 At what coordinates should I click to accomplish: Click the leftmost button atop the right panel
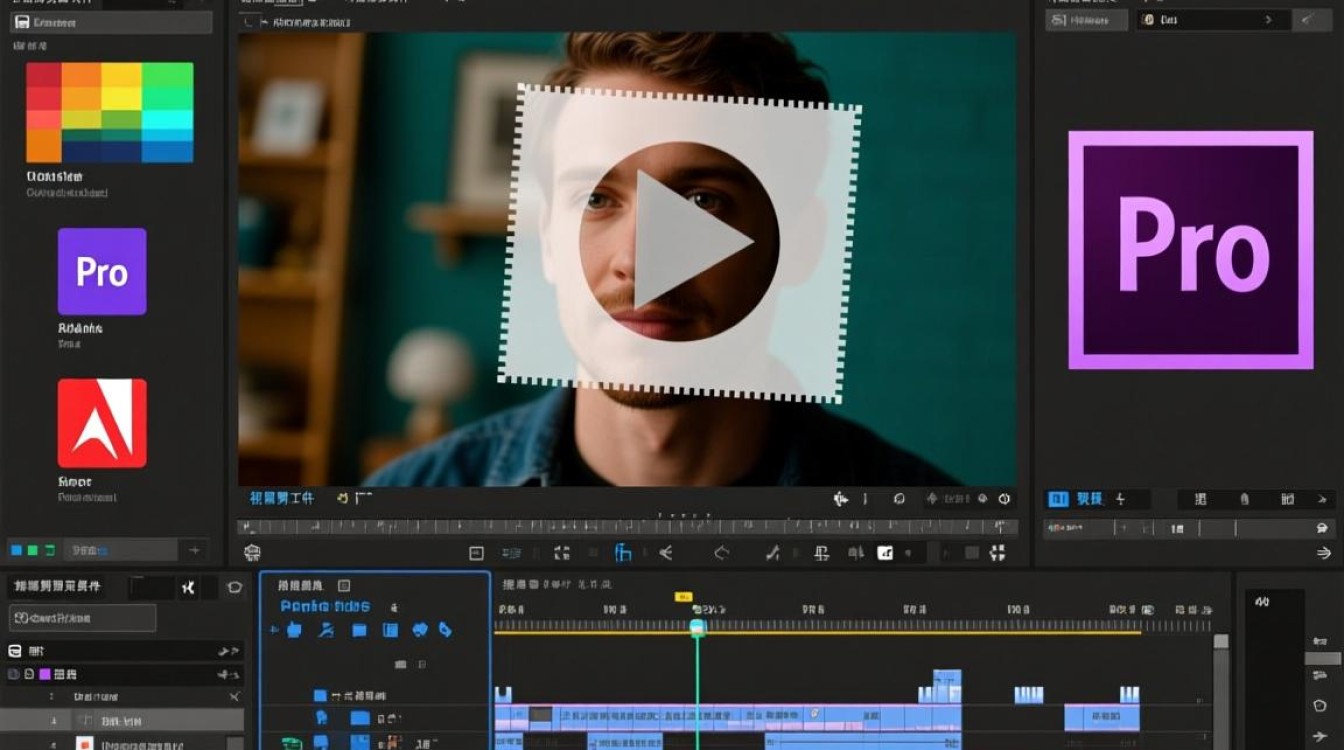click(x=1086, y=19)
